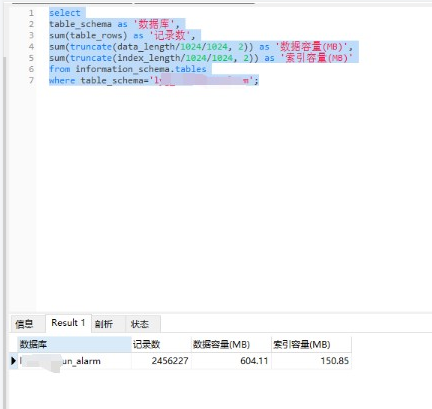The height and width of the screenshot is (409, 432).
Task: Click the 数据库 column header
Action: tap(74, 344)
